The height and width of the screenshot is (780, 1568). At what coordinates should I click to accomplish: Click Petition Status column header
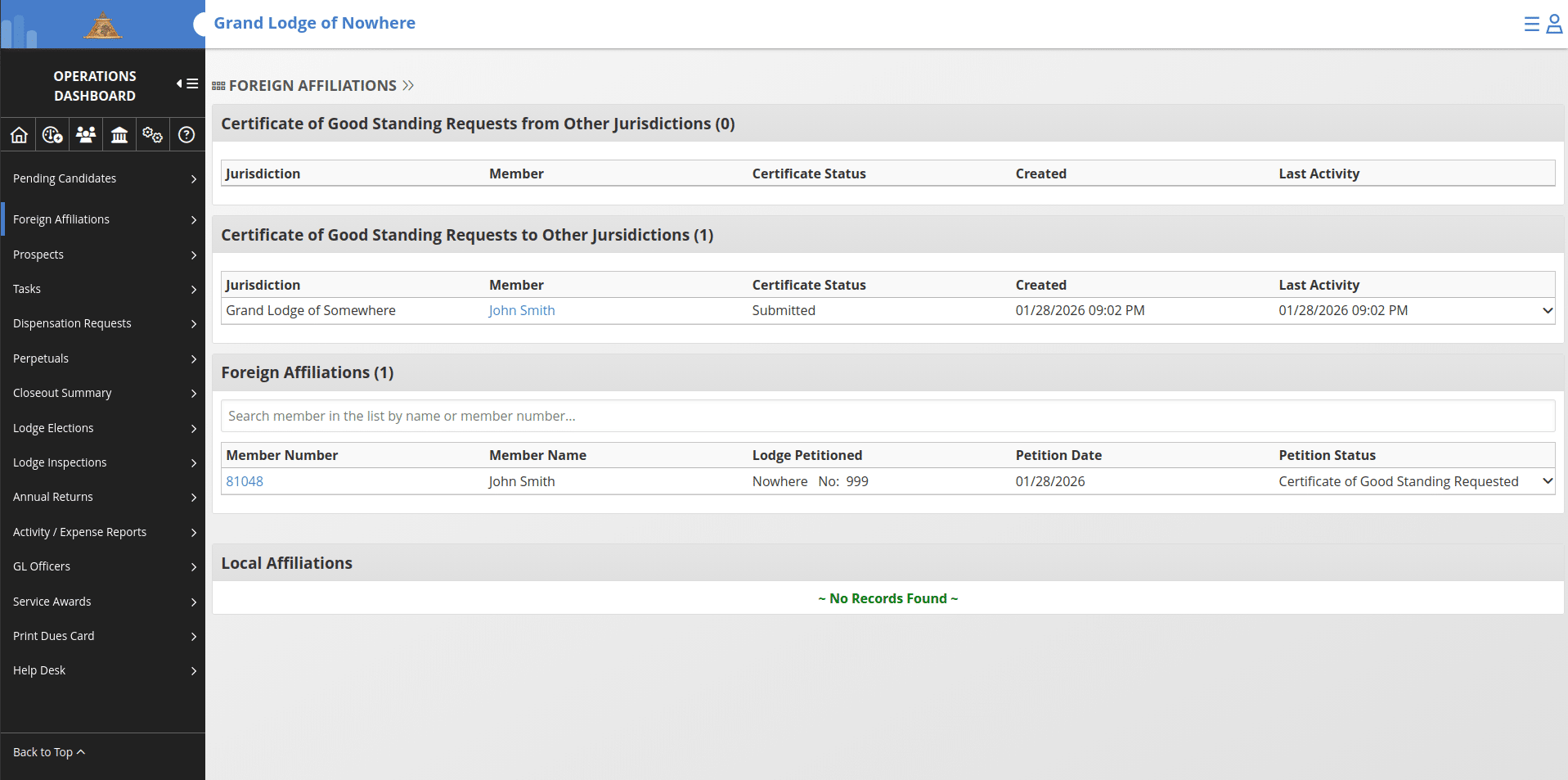tap(1327, 455)
